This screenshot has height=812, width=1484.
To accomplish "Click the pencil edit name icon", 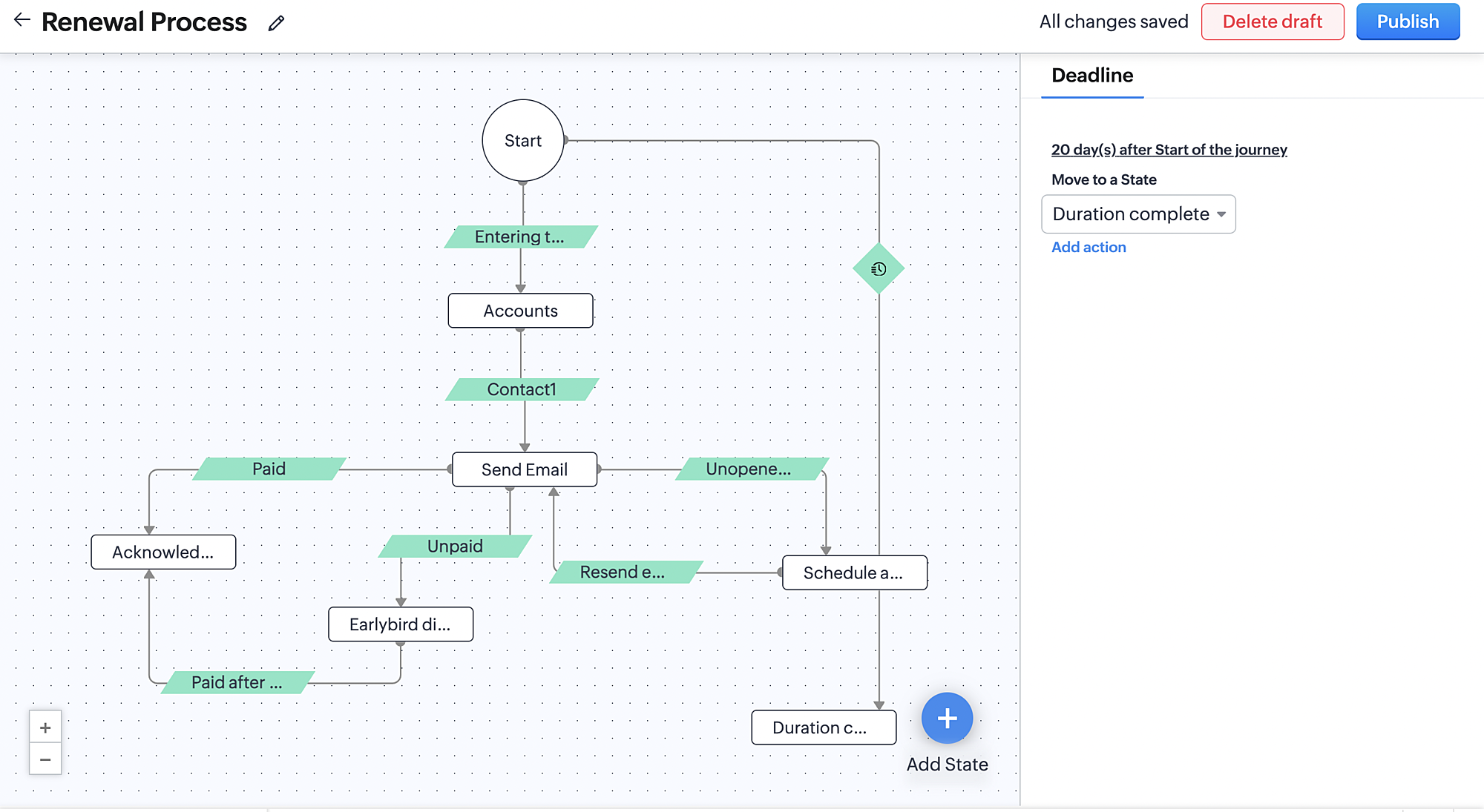I will [x=276, y=24].
